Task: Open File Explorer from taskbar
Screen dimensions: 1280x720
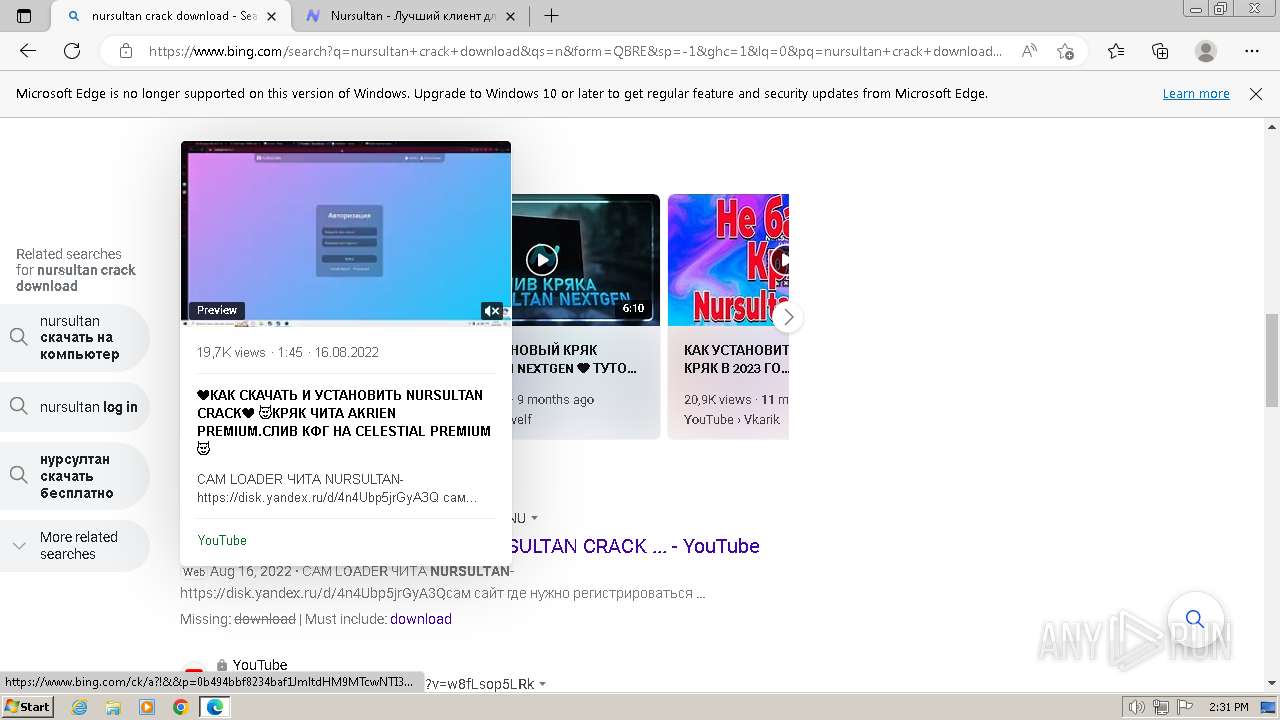Action: point(113,707)
